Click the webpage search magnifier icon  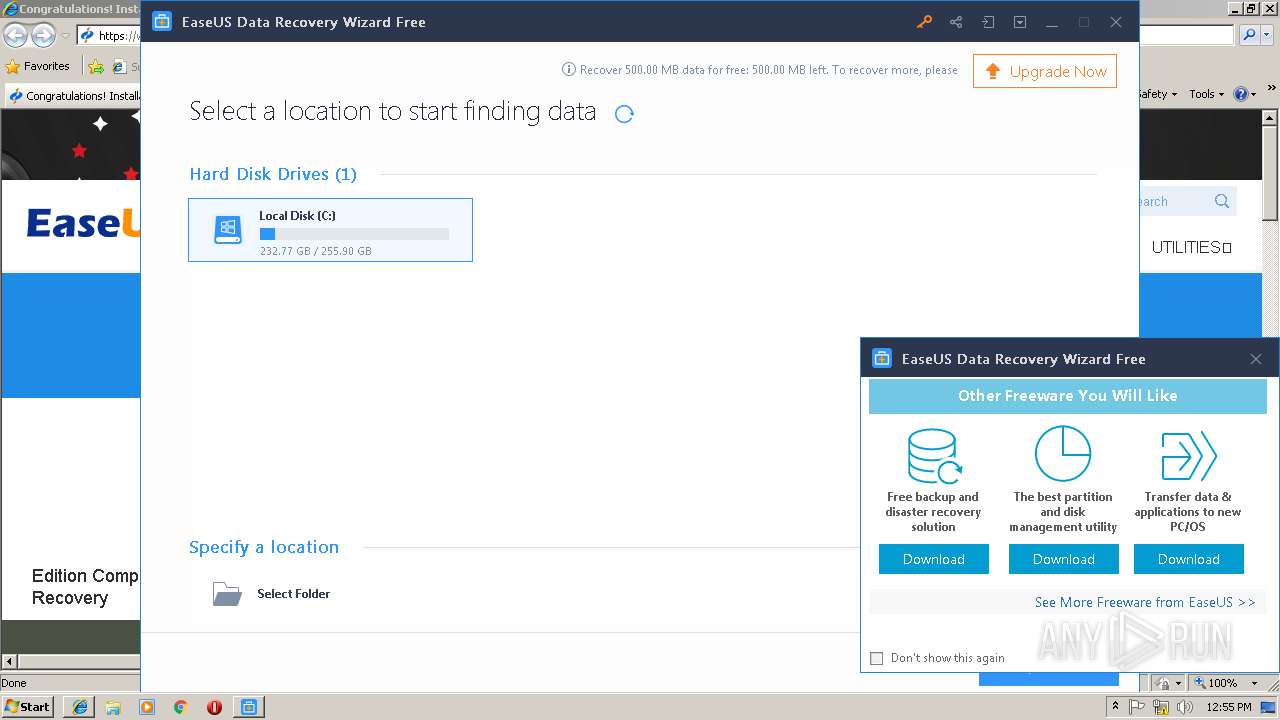(x=1222, y=201)
